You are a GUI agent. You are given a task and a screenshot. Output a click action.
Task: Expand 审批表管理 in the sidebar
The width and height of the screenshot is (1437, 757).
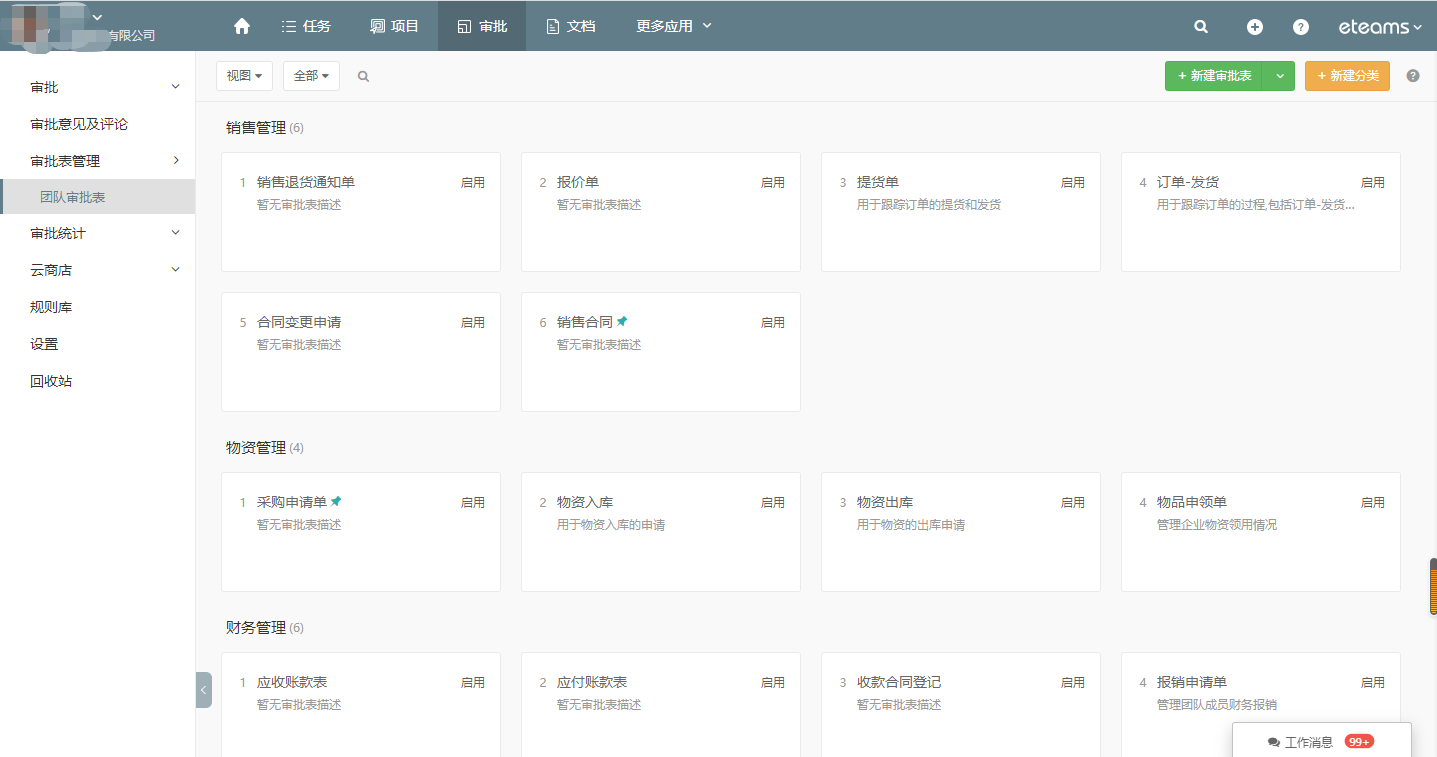[176, 160]
